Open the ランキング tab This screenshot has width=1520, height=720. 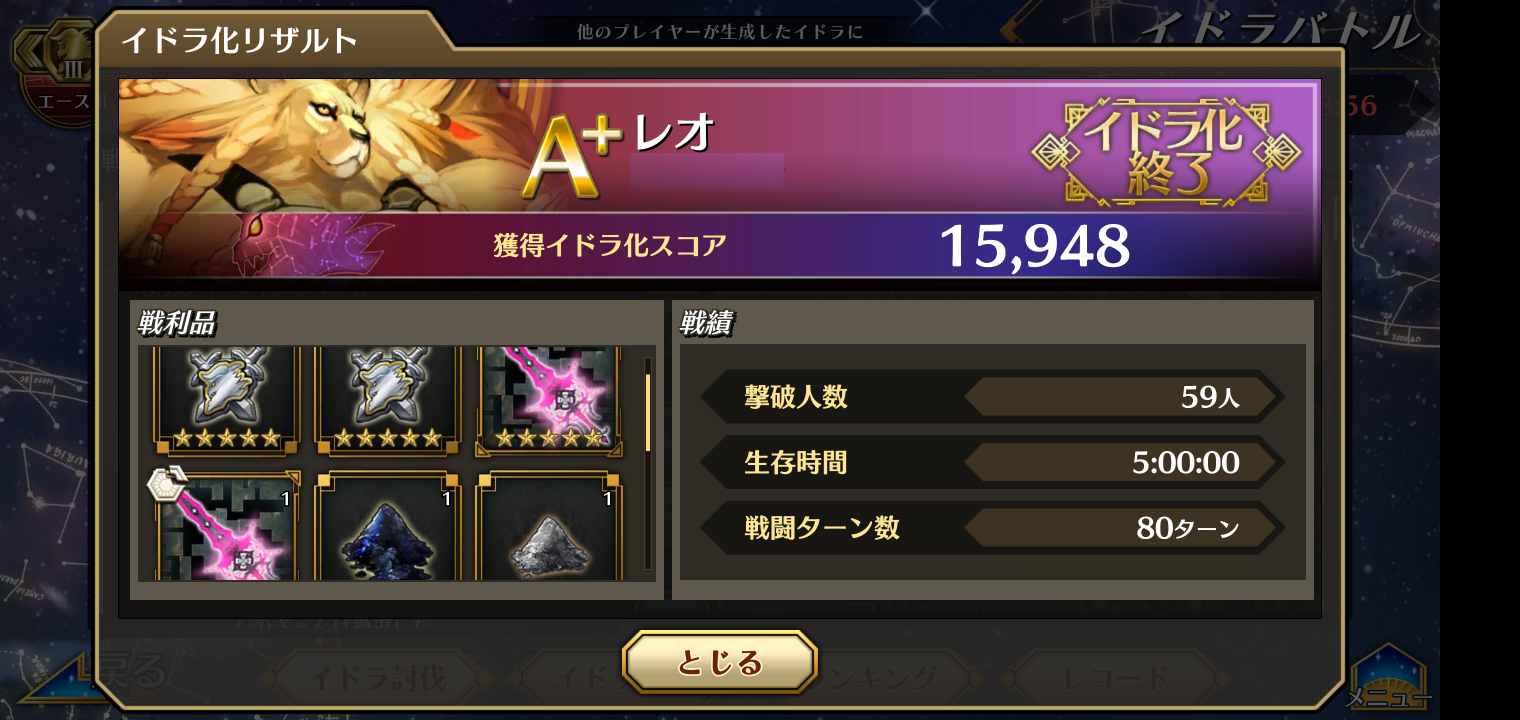click(880, 678)
